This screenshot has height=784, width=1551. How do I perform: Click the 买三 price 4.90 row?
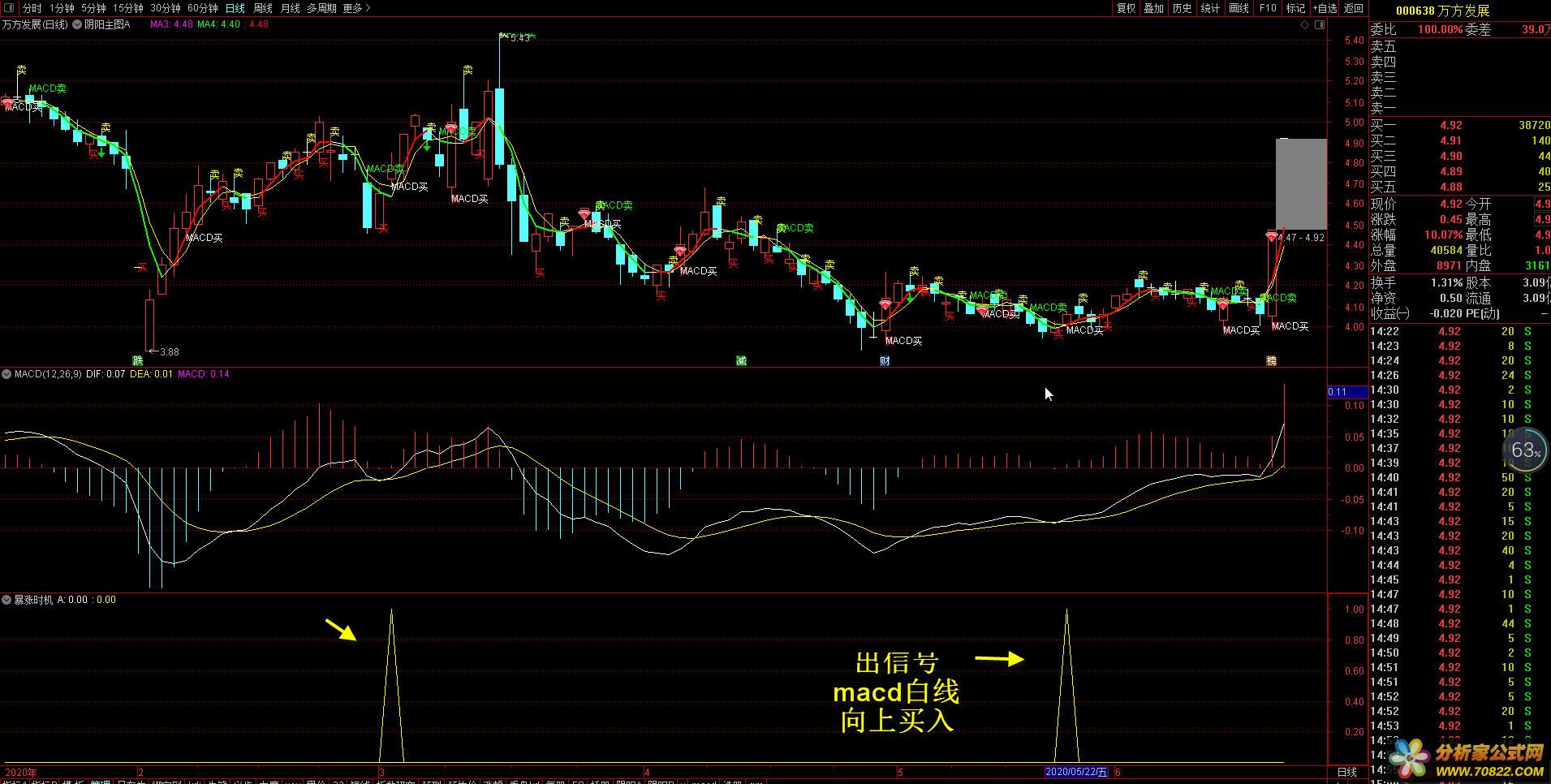[1460, 156]
